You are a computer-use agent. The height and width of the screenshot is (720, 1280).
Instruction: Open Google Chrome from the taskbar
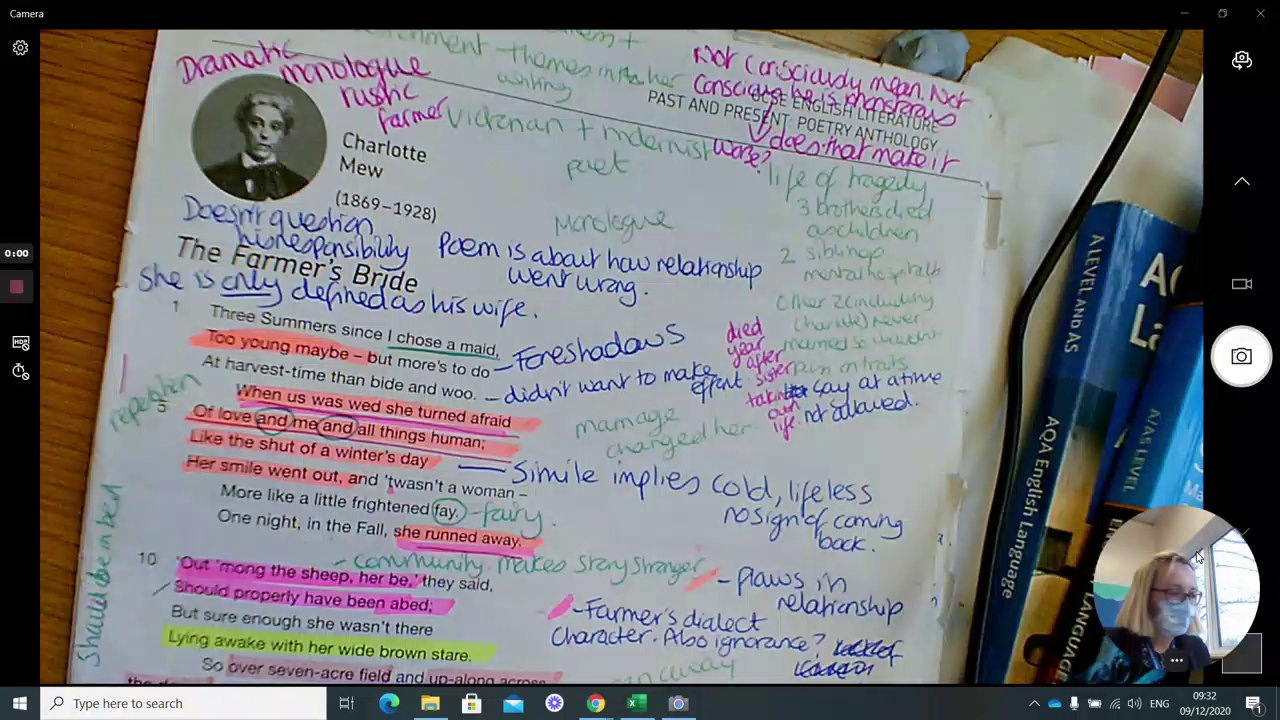pyautogui.click(x=595, y=703)
